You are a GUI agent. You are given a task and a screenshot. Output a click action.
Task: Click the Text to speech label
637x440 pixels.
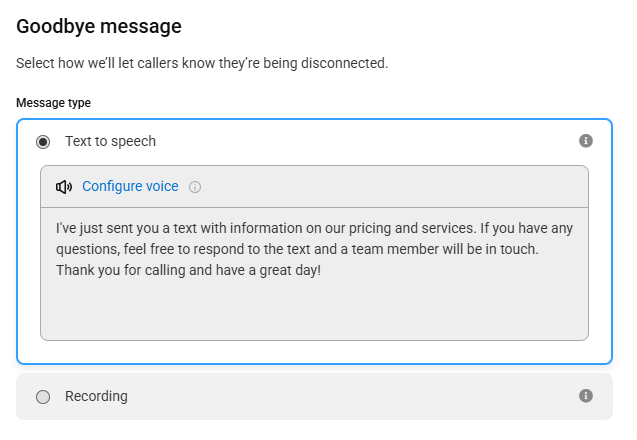(x=110, y=141)
